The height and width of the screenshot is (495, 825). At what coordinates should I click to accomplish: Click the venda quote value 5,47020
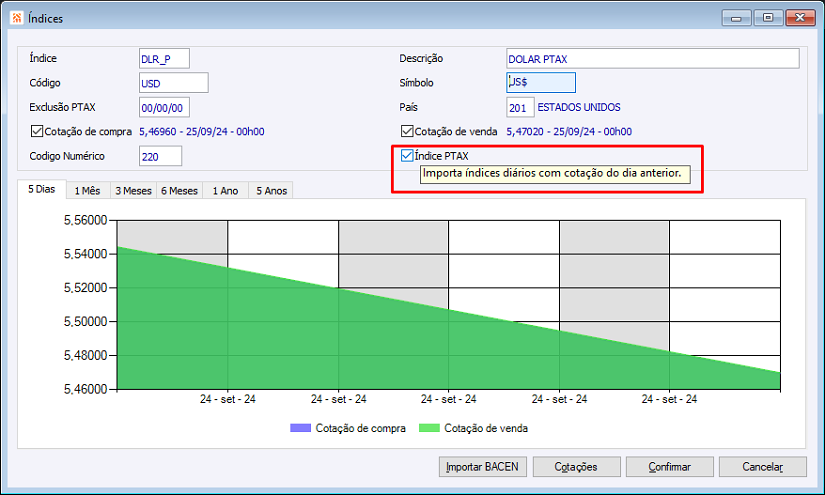569,132
